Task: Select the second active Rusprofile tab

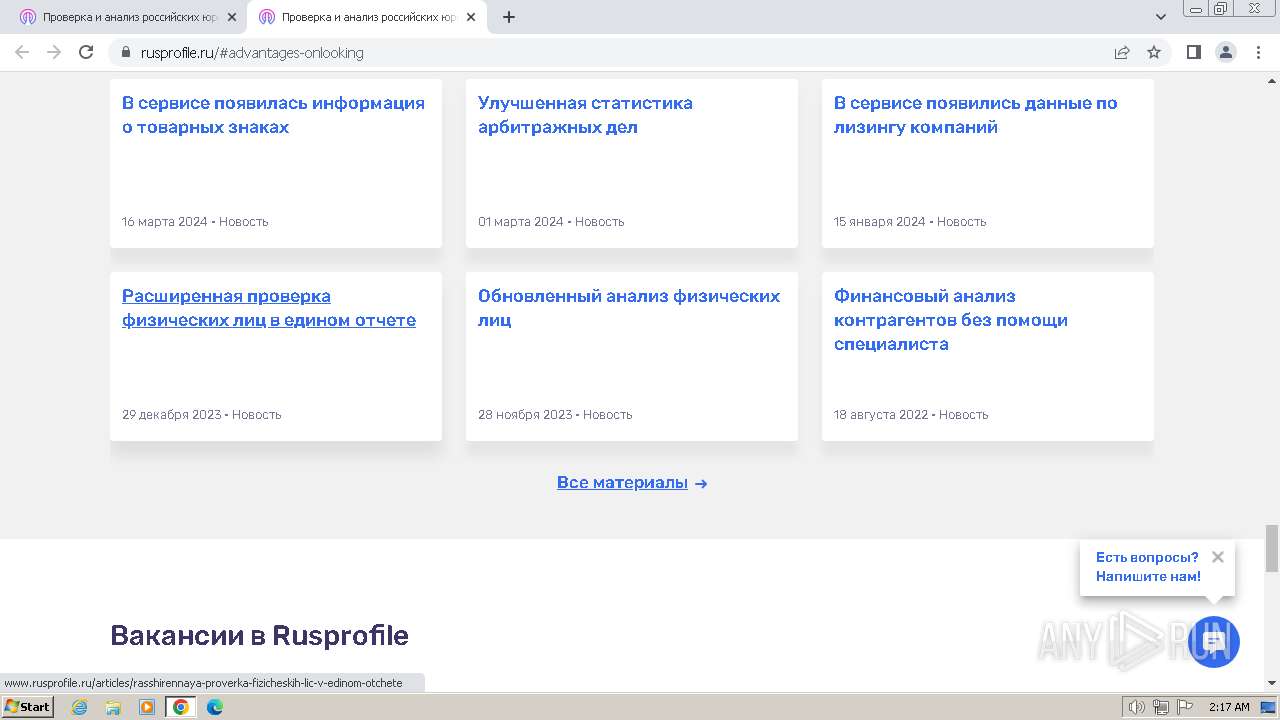Action: pyautogui.click(x=367, y=17)
